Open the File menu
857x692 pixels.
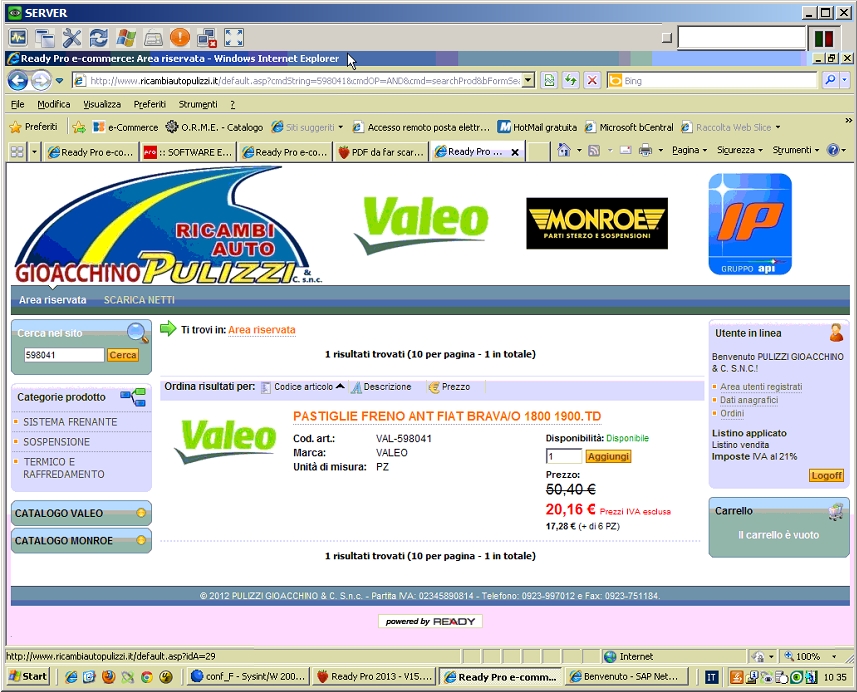click(x=17, y=104)
